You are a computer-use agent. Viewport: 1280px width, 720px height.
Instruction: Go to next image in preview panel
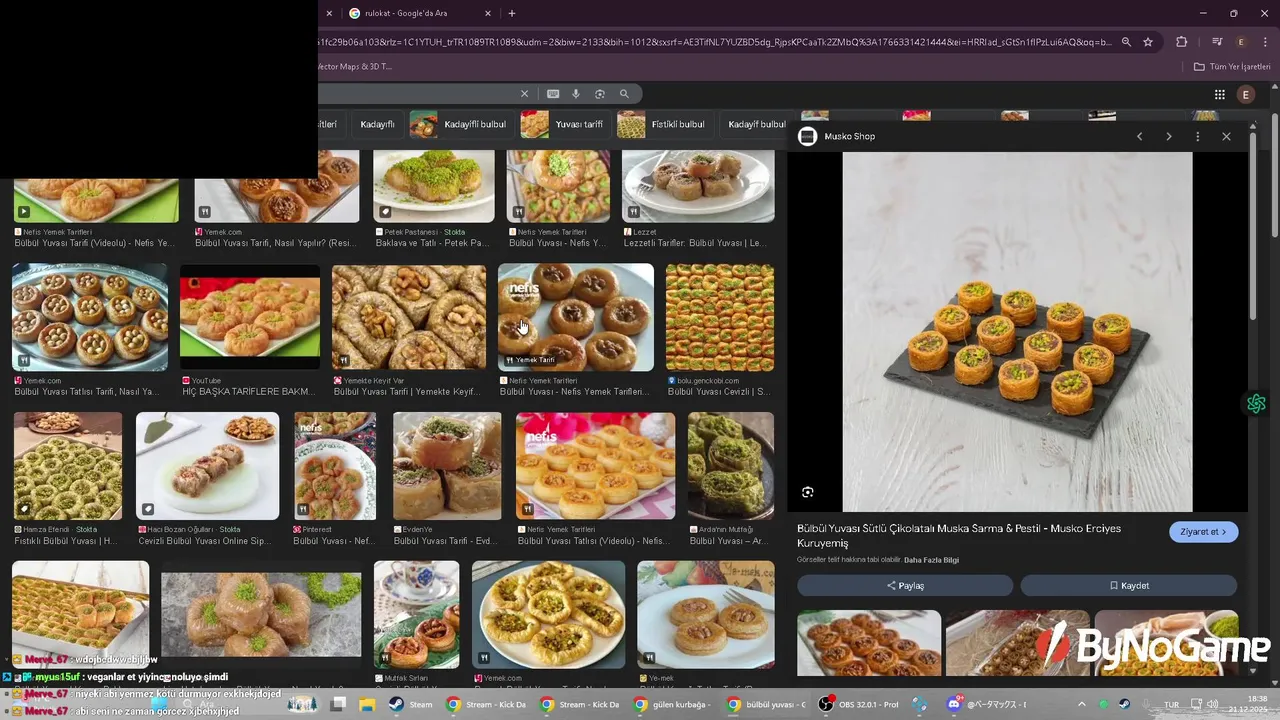(x=1168, y=136)
